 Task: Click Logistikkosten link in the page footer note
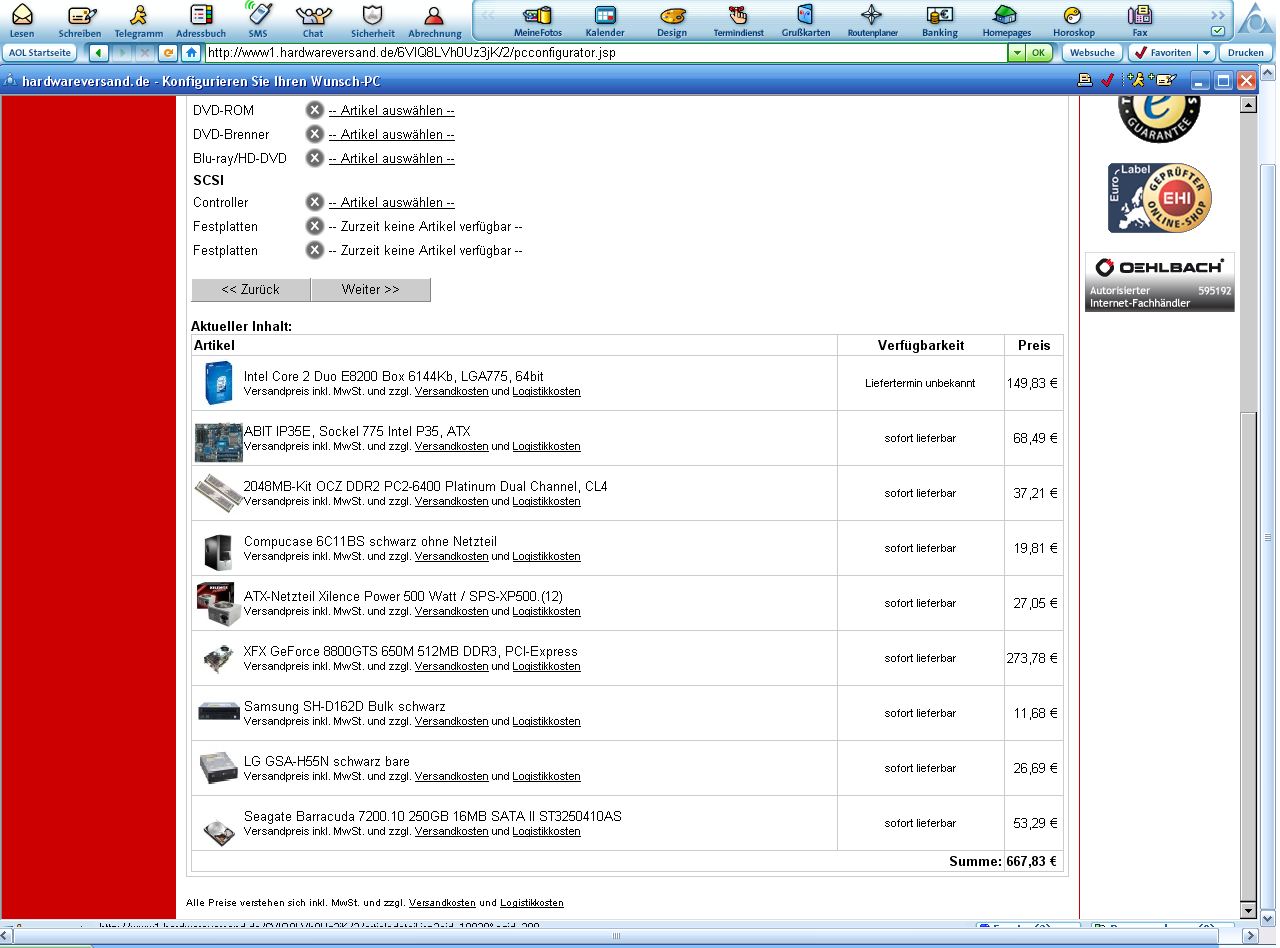(532, 903)
